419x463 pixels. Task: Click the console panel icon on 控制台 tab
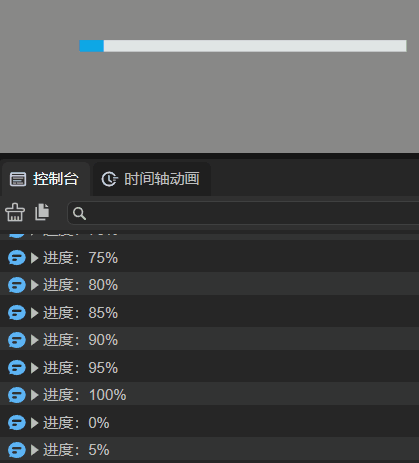[x=18, y=179]
